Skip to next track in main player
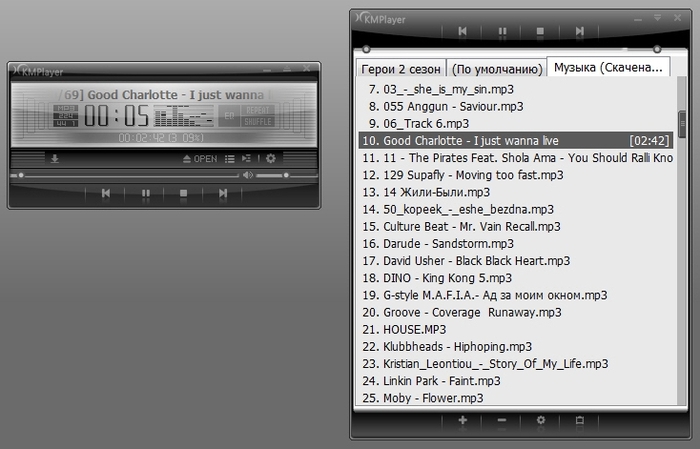This screenshot has height=449, width=700. click(x=223, y=193)
